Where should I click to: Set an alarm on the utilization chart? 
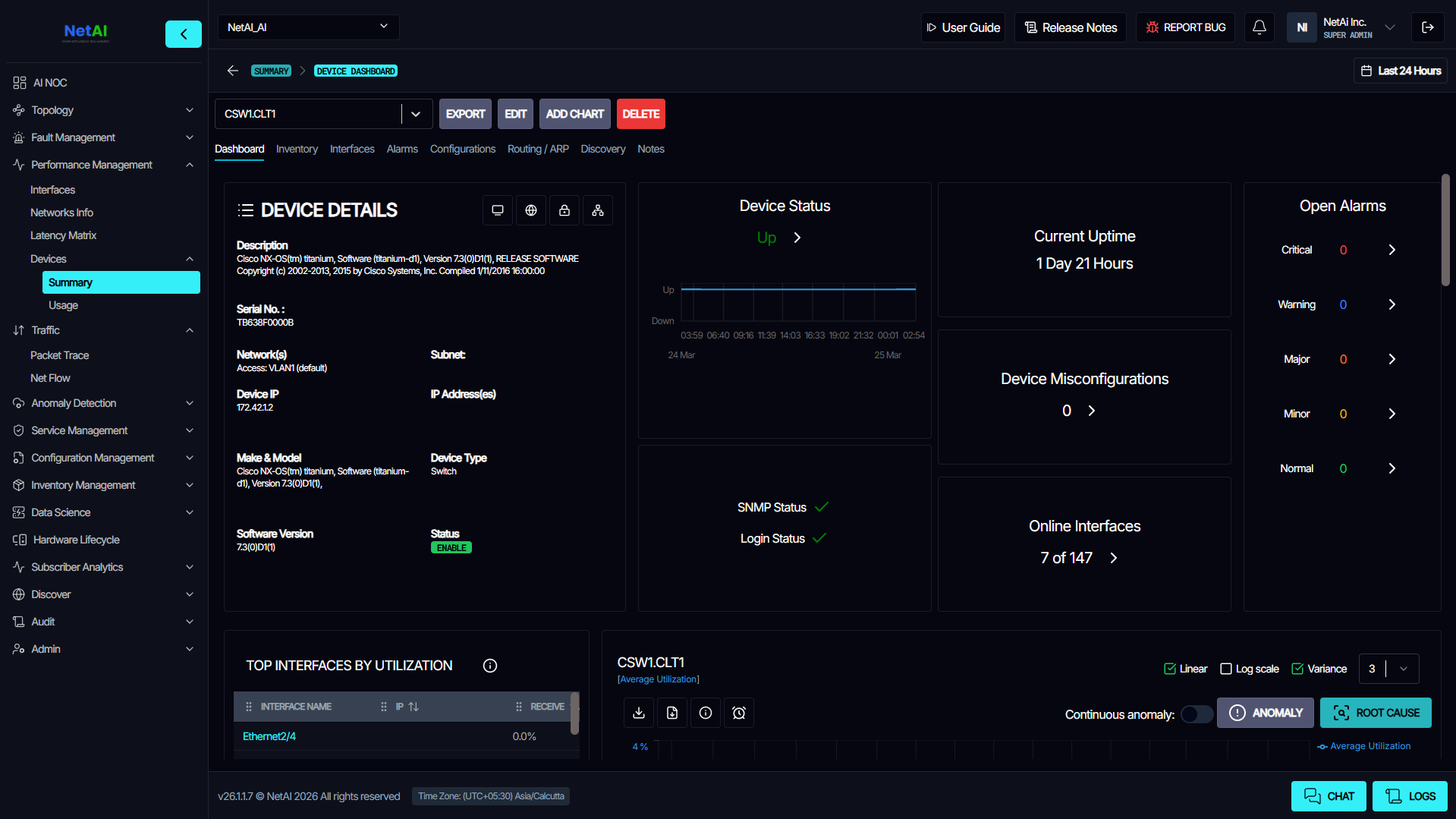coord(738,713)
